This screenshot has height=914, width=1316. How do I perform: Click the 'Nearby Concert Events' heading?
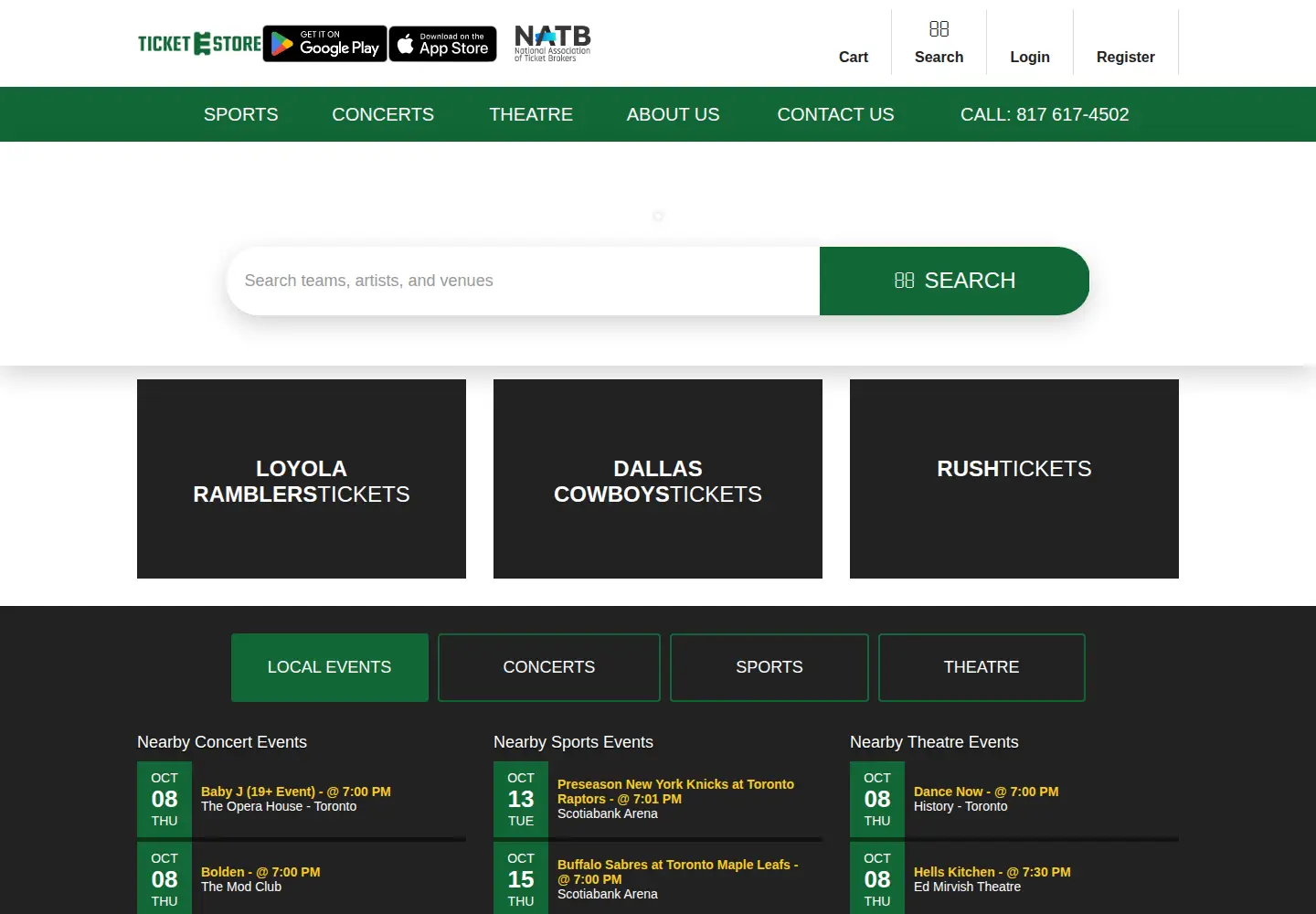coord(222,742)
